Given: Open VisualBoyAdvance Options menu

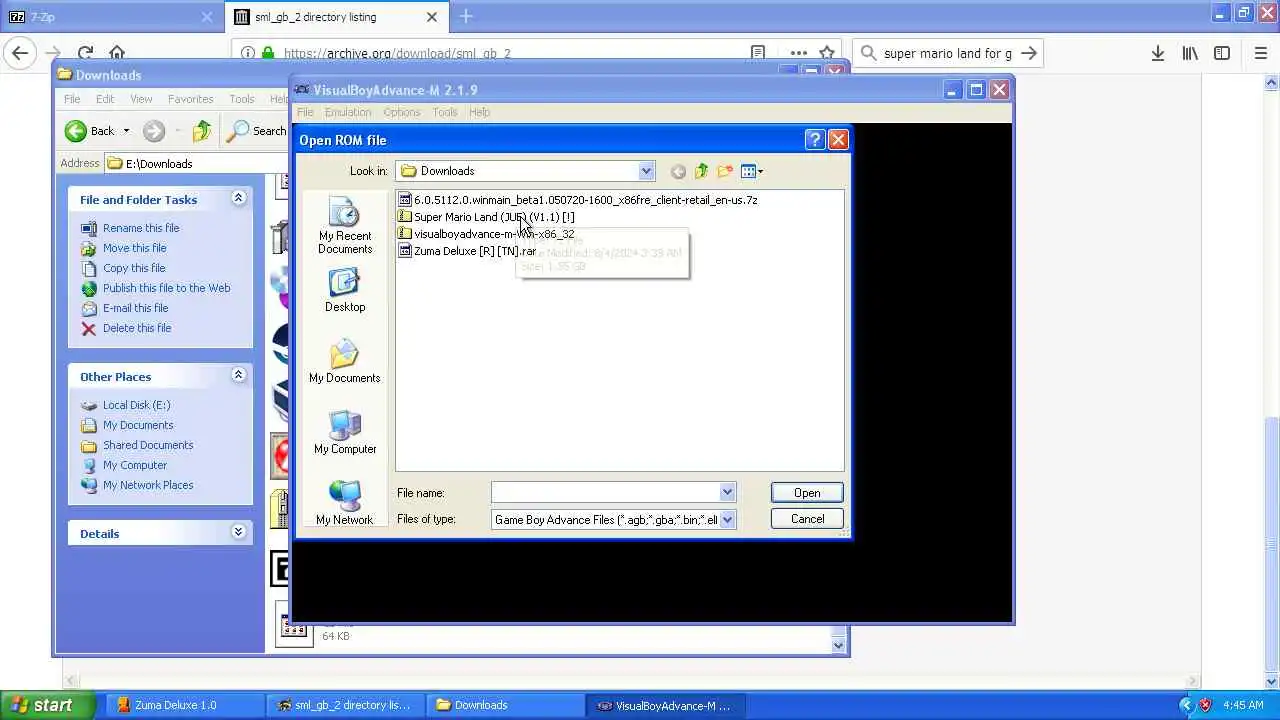Looking at the screenshot, I should pyautogui.click(x=401, y=112).
